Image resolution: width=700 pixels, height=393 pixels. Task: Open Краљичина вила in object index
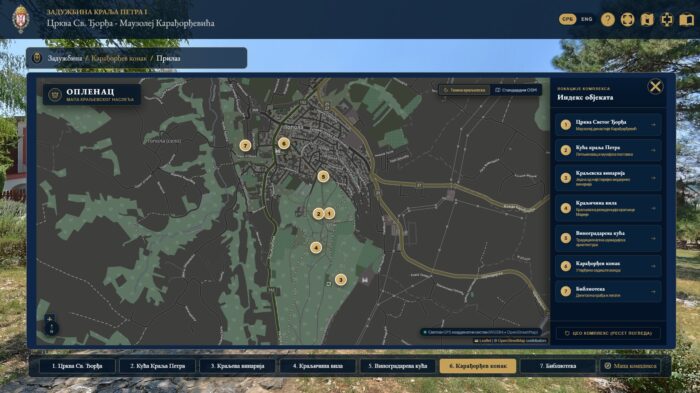(x=608, y=208)
